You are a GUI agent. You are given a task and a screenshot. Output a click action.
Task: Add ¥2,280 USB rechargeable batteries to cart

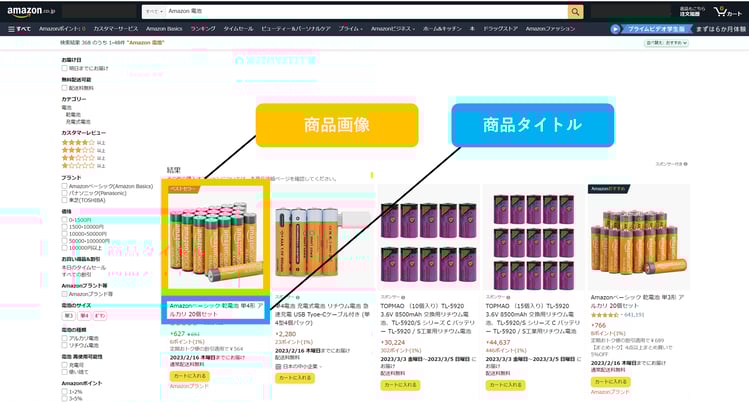pyautogui.click(x=295, y=378)
